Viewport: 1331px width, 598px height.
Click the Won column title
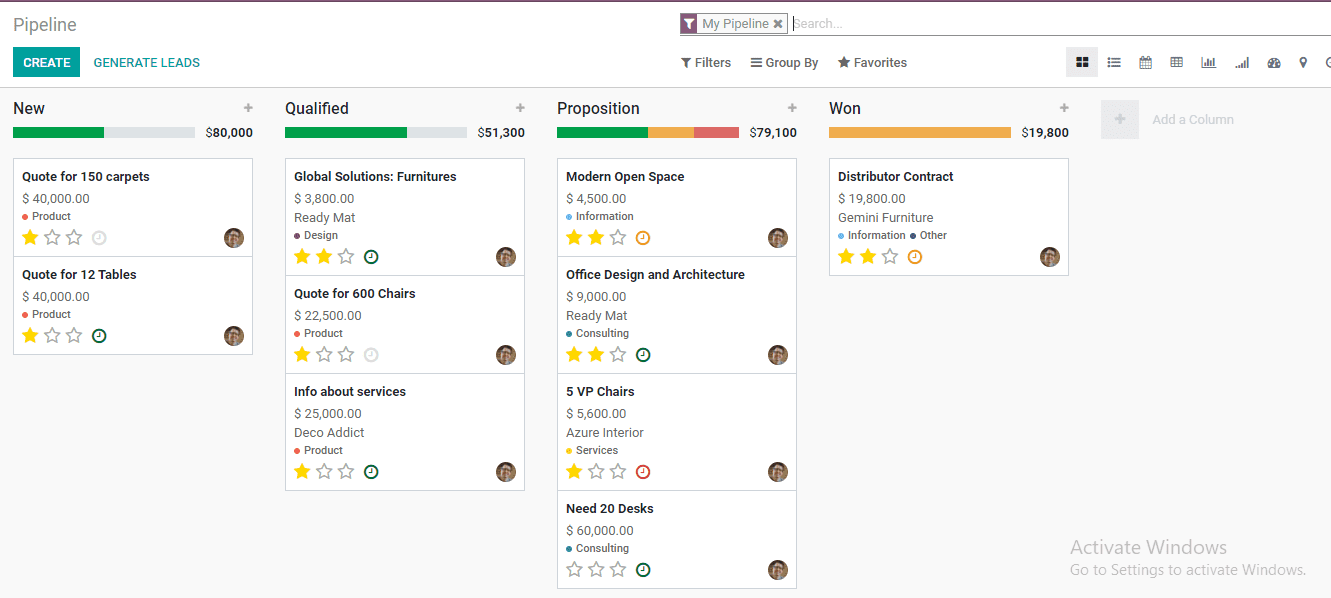(845, 108)
